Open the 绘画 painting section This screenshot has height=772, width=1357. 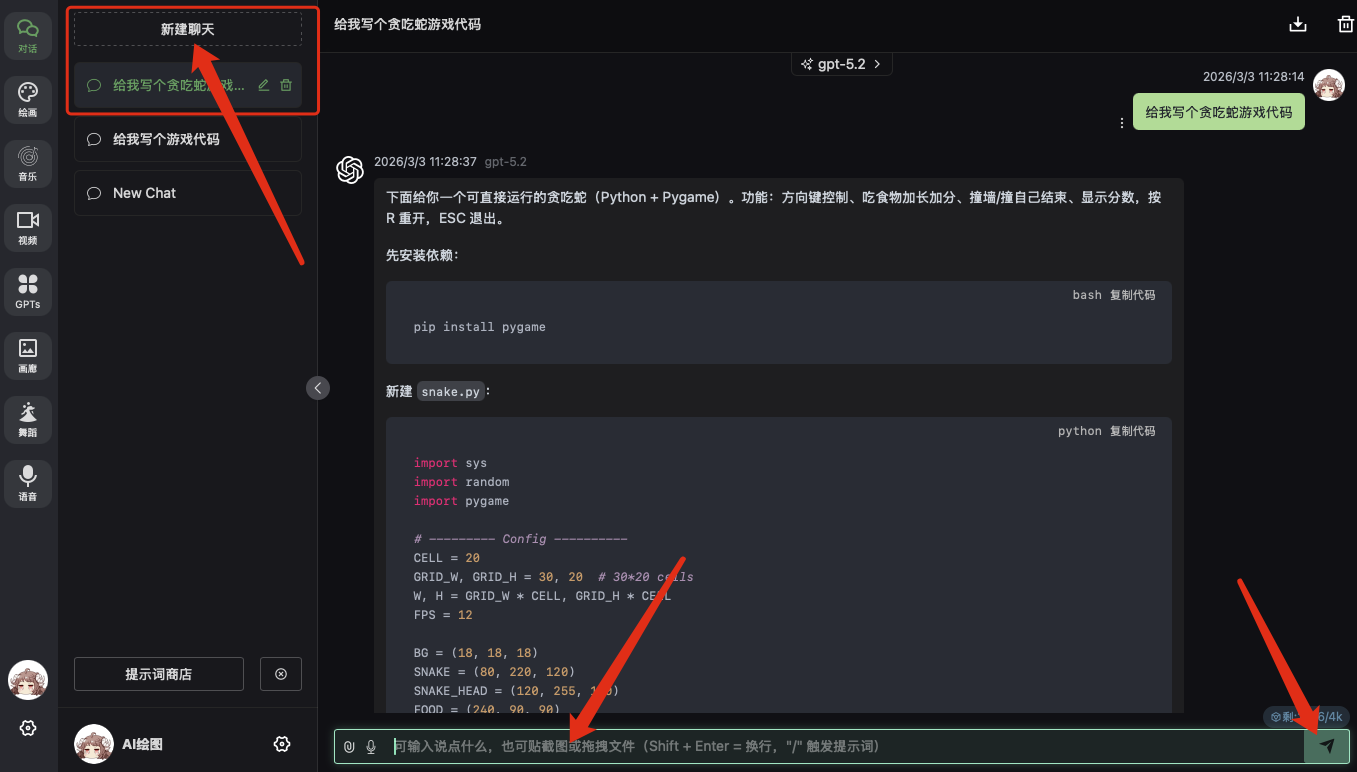pos(28,100)
